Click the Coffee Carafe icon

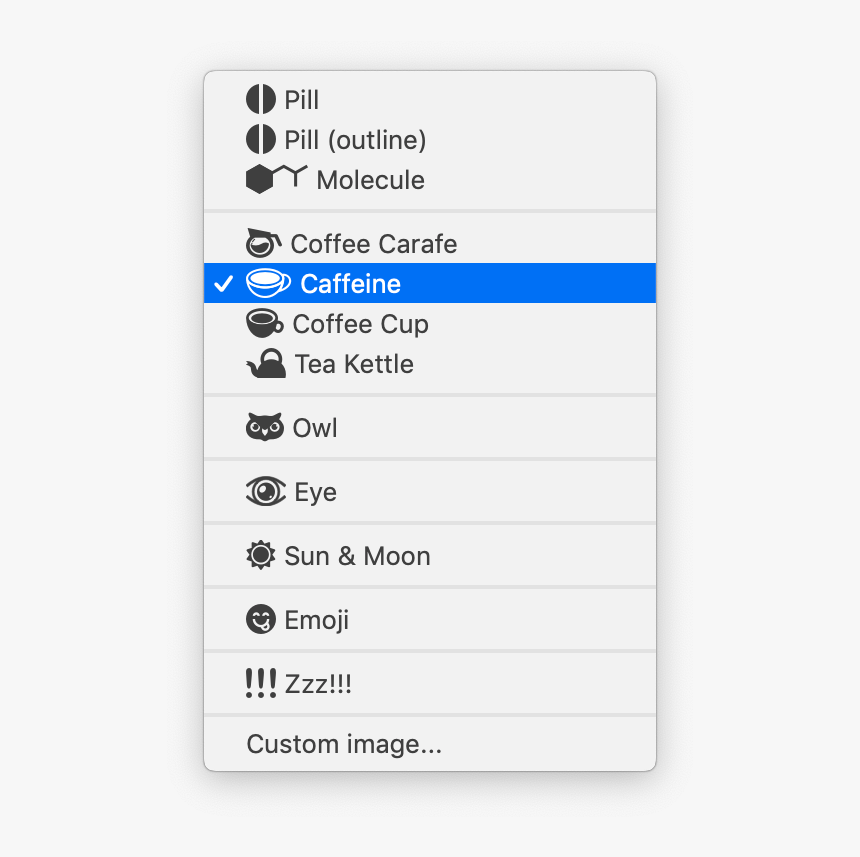[264, 243]
